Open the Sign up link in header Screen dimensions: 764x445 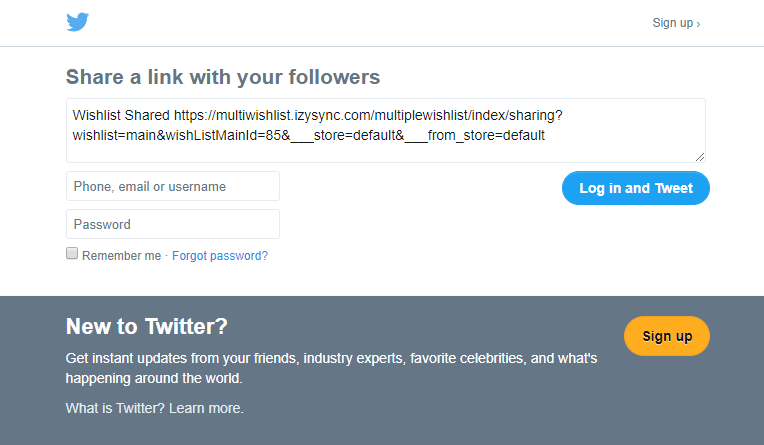pyautogui.click(x=672, y=23)
